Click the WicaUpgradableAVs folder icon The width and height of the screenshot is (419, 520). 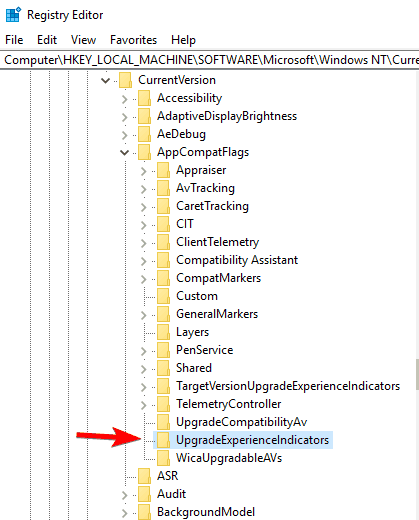click(163, 458)
